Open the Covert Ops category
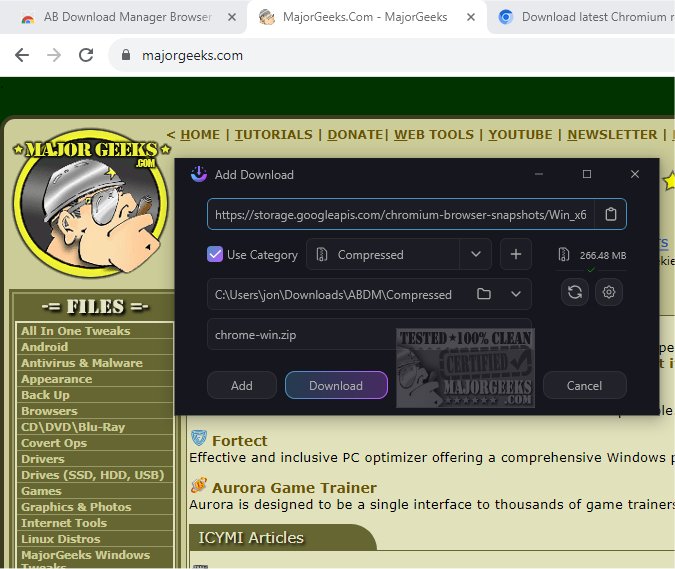675x569 pixels. [x=54, y=442]
